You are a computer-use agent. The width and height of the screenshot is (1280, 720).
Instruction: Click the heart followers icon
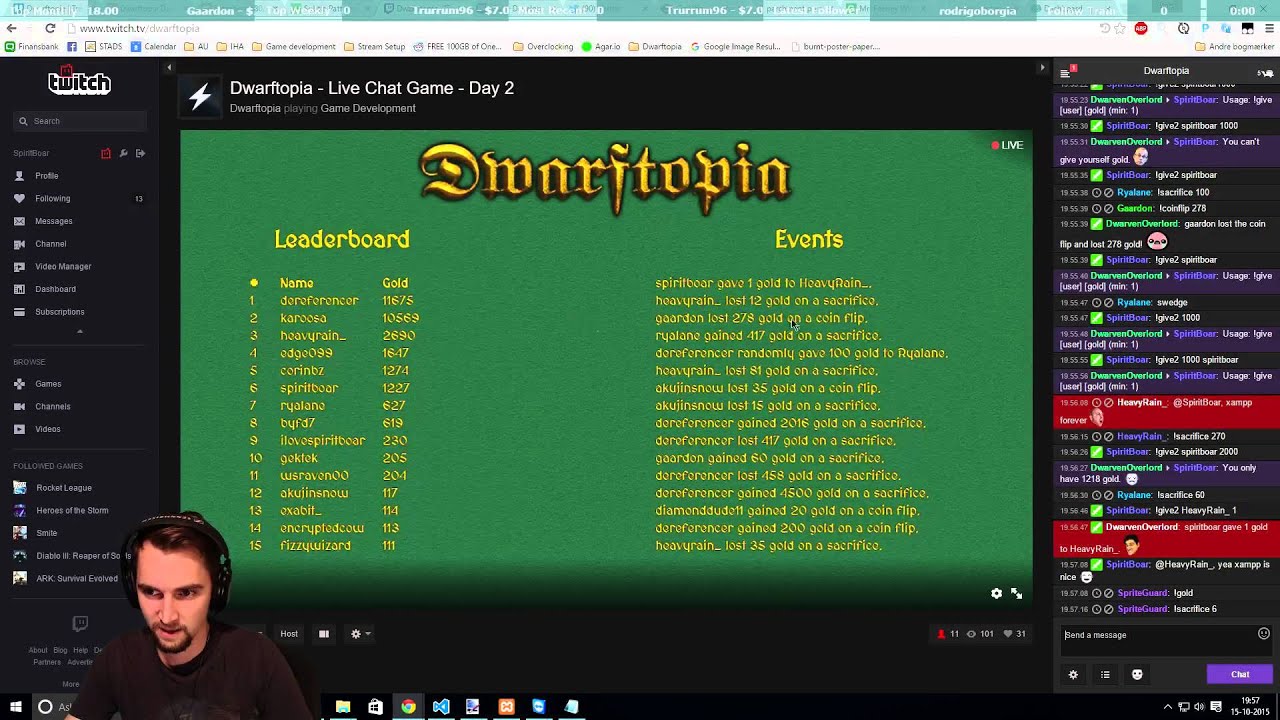1008,634
